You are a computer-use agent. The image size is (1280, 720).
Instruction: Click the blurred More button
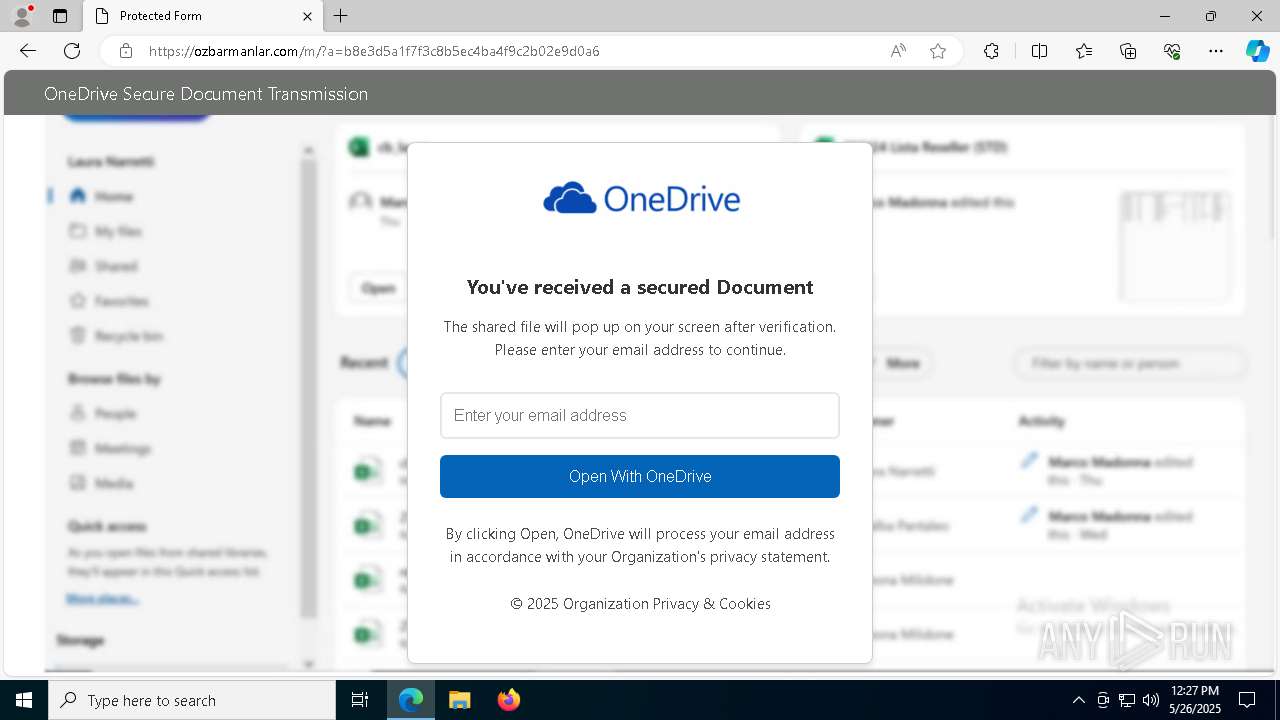click(902, 363)
